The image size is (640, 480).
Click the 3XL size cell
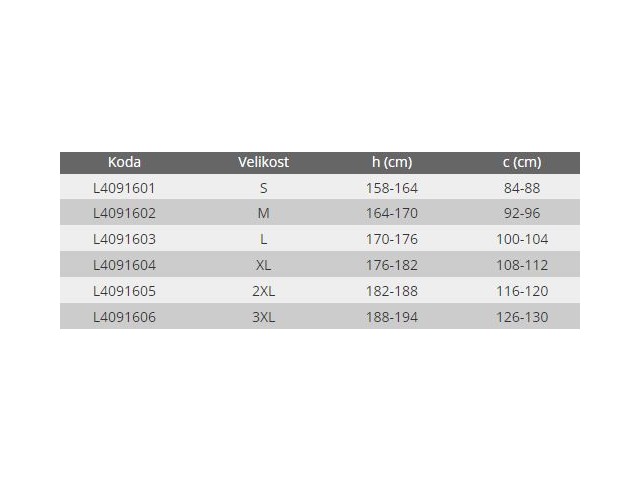point(263,317)
